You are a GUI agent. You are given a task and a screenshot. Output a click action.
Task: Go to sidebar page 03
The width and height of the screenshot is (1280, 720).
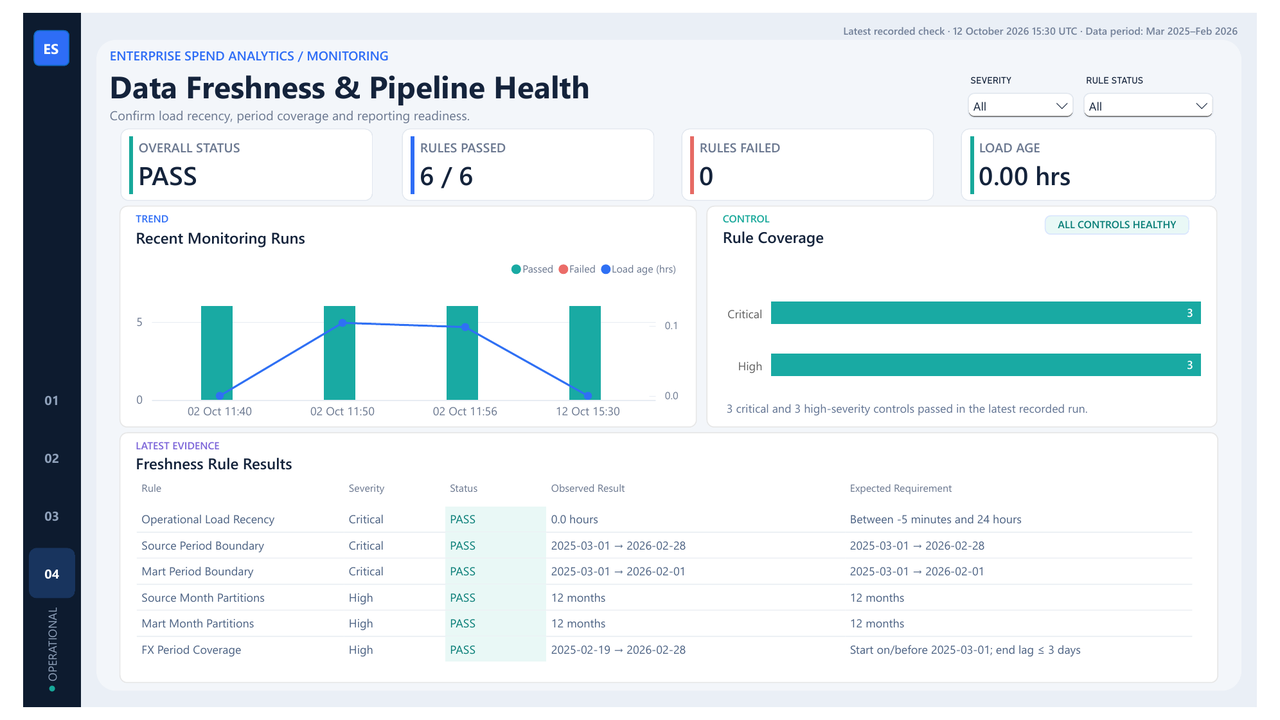pos(52,516)
